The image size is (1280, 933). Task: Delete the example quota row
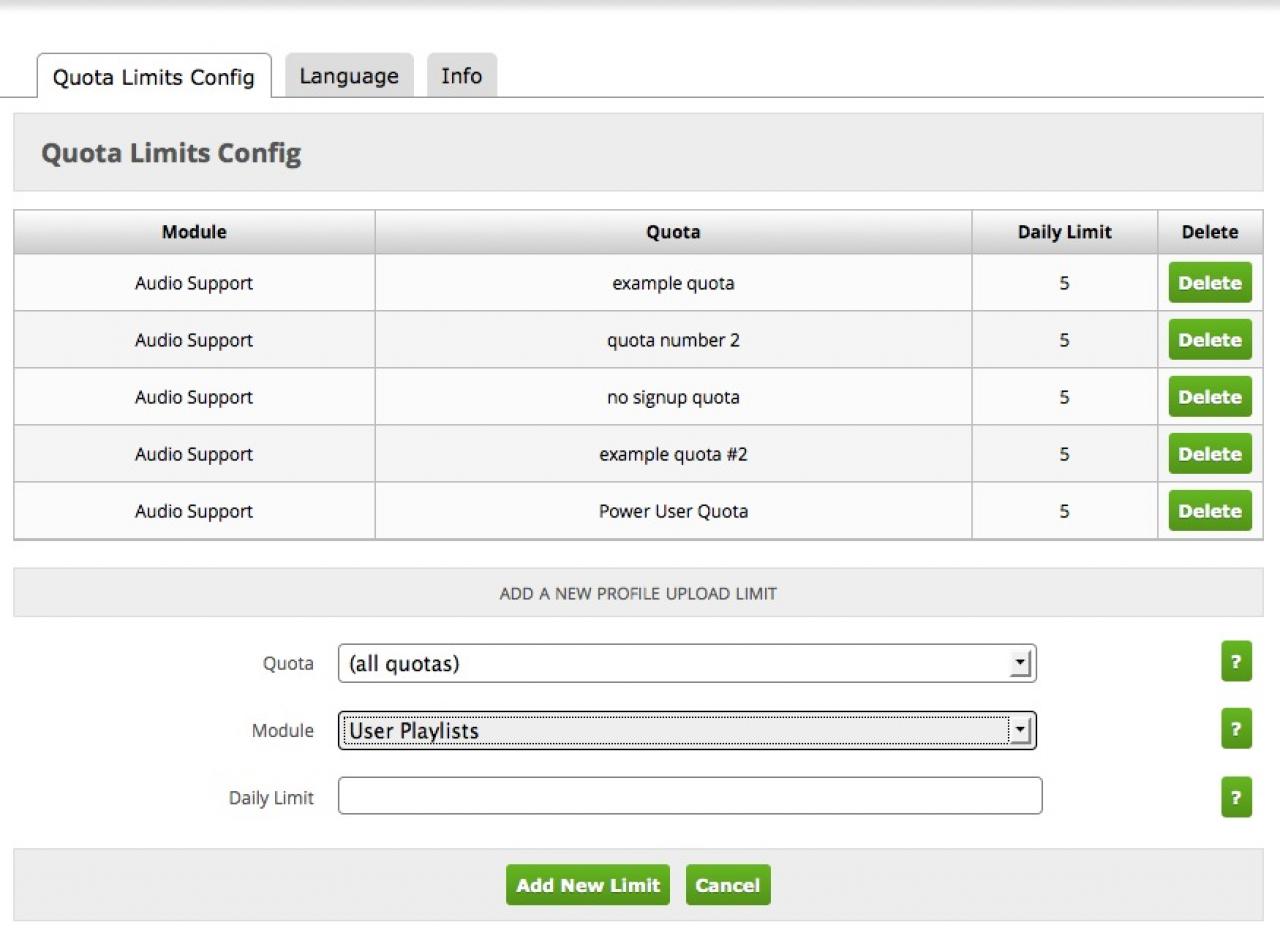pos(1209,283)
